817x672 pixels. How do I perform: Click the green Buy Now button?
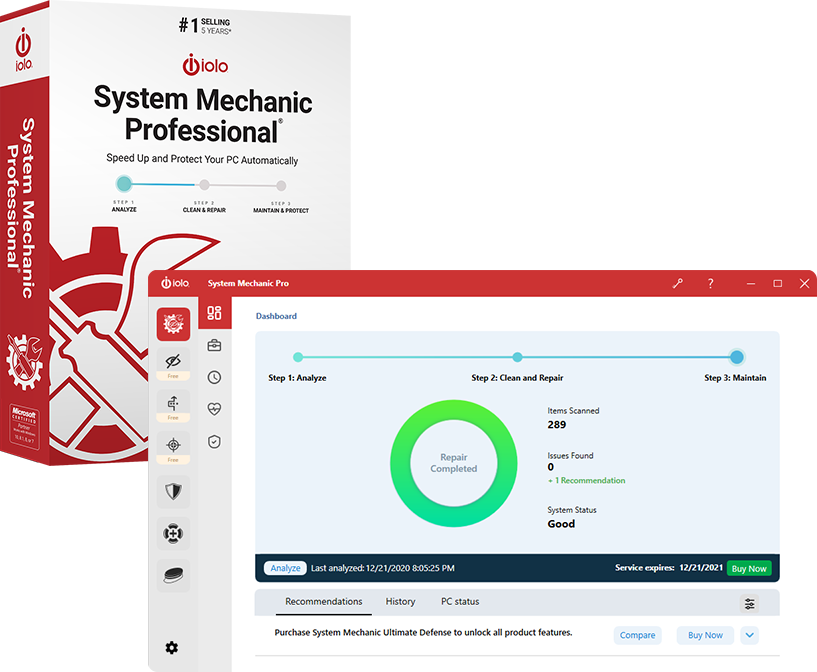pos(749,568)
